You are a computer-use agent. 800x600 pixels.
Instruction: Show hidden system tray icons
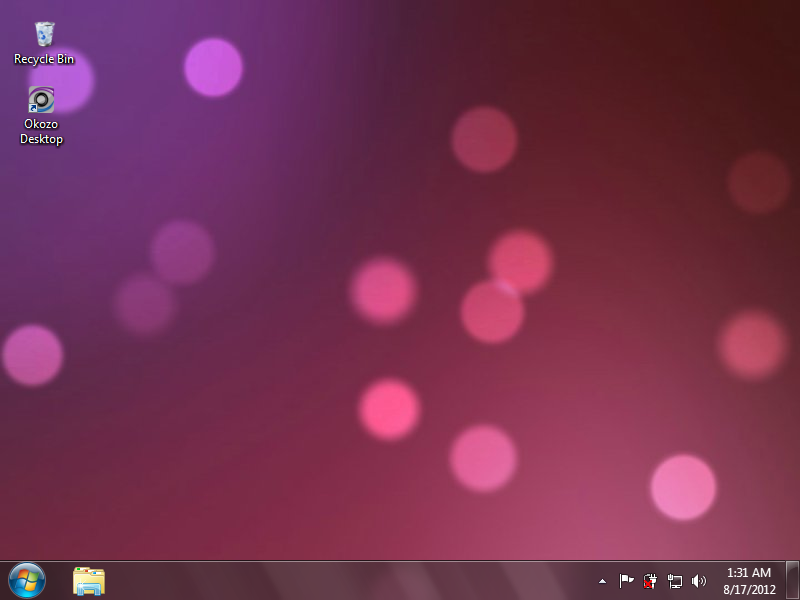click(x=603, y=581)
